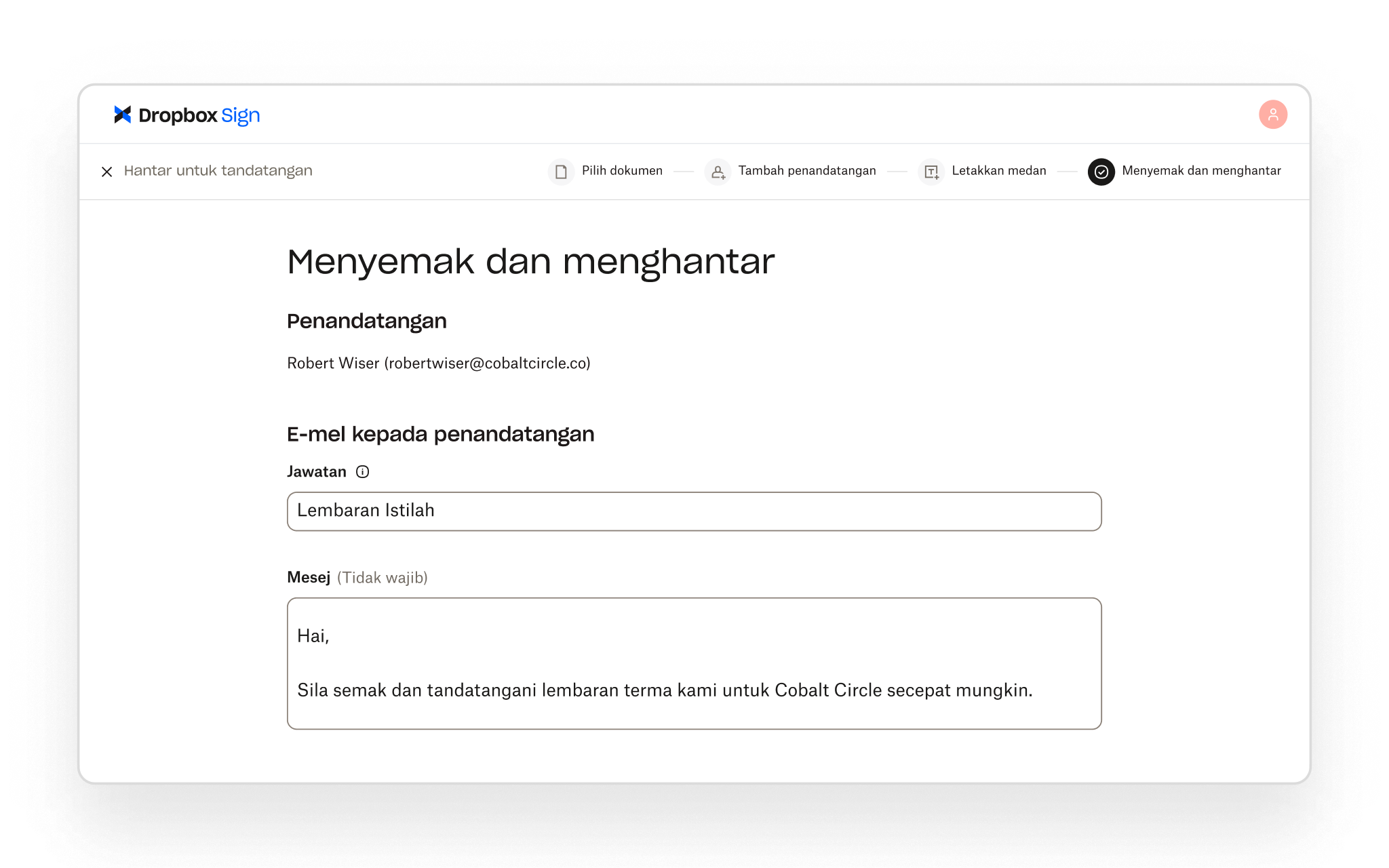Screen dimensions: 1389x868
Task: Click the Hantar untuk tandatangan title
Action: 218,171
